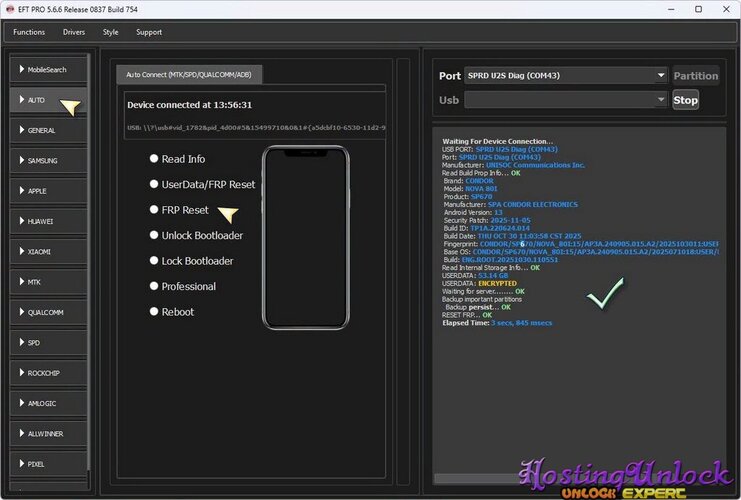Expand the MTK sidebar section
Viewport: 741px width, 500px height.
coord(48,282)
